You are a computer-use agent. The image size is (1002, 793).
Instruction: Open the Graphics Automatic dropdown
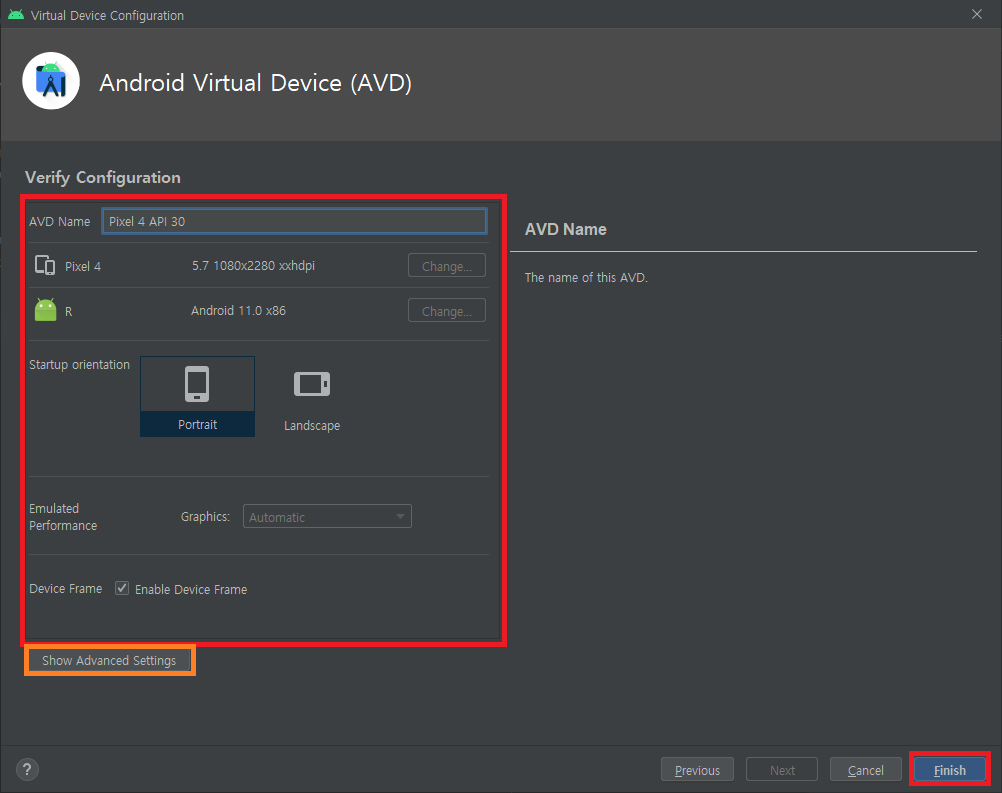pos(327,516)
